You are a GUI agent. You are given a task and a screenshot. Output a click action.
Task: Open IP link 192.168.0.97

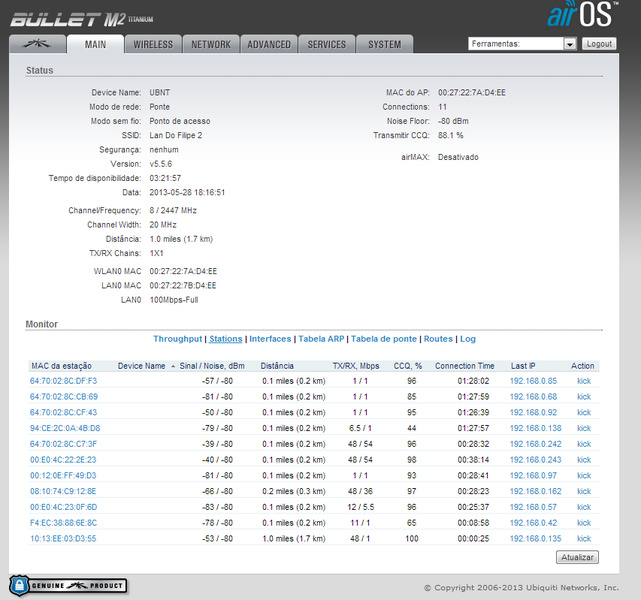533,475
